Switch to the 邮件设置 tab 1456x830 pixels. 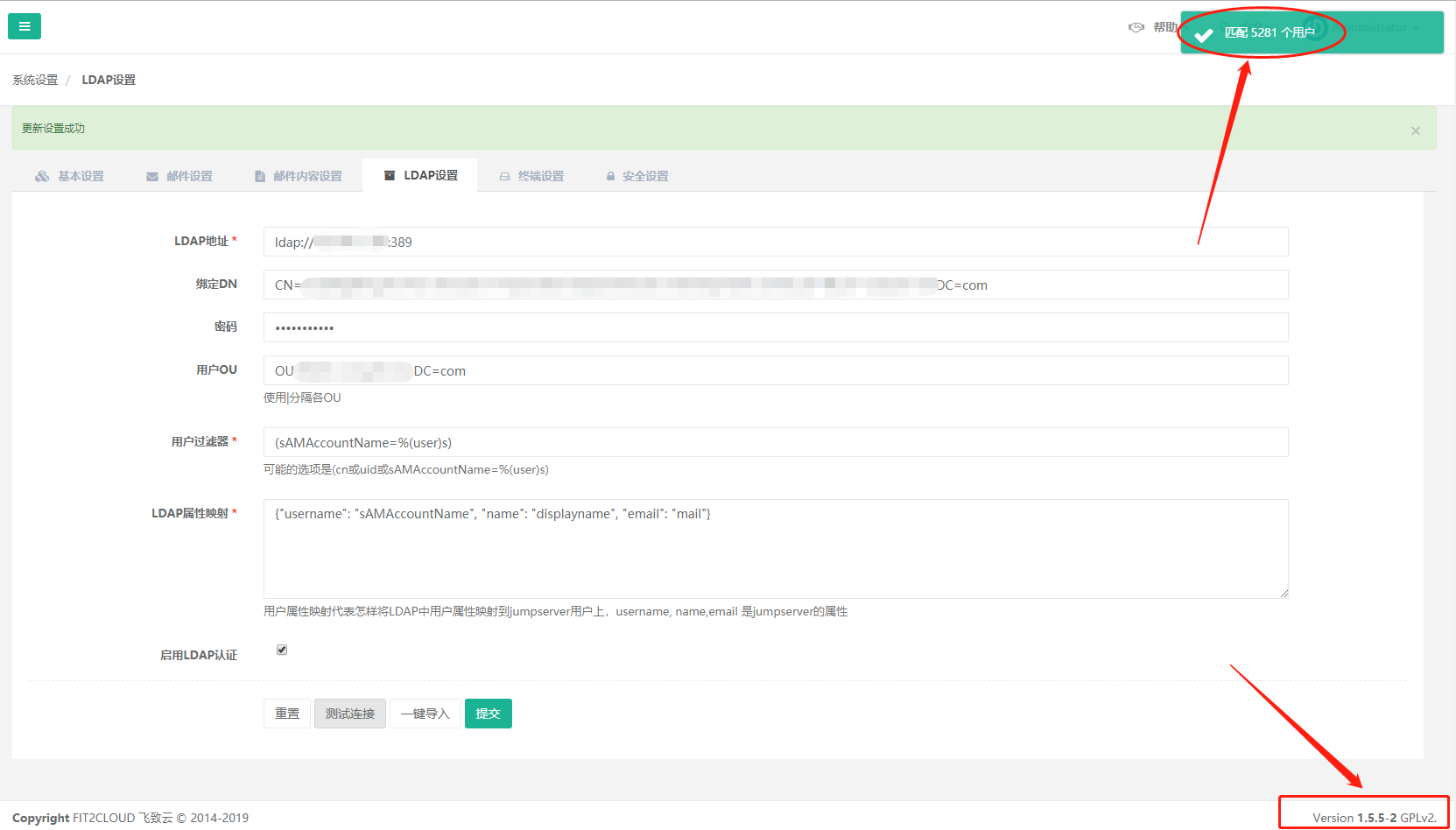click(x=179, y=176)
